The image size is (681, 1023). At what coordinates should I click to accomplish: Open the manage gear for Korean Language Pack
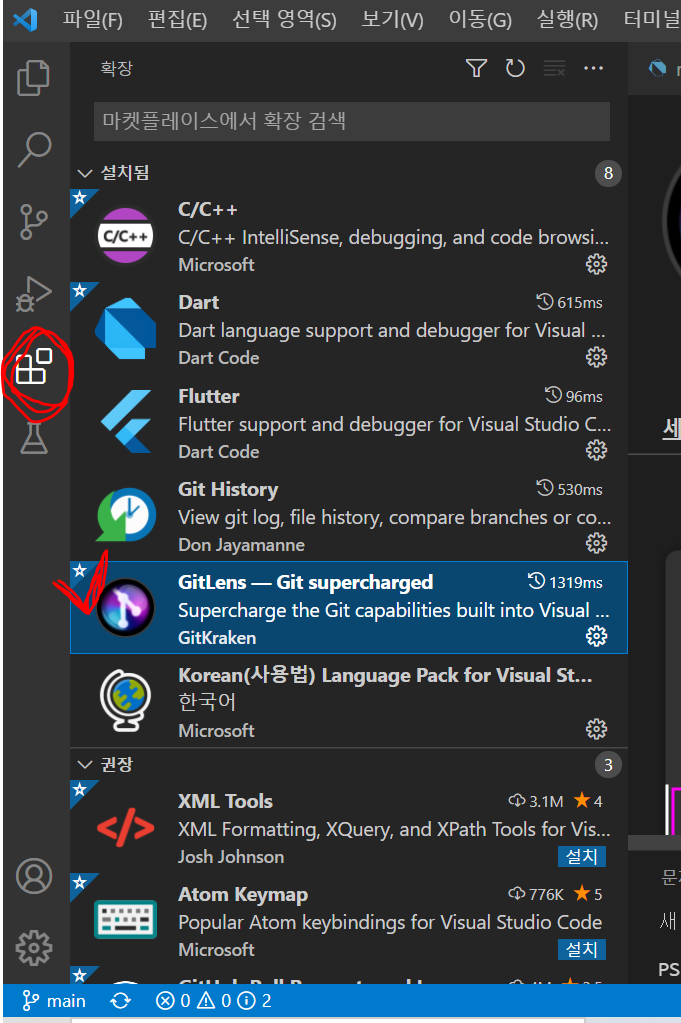point(596,729)
